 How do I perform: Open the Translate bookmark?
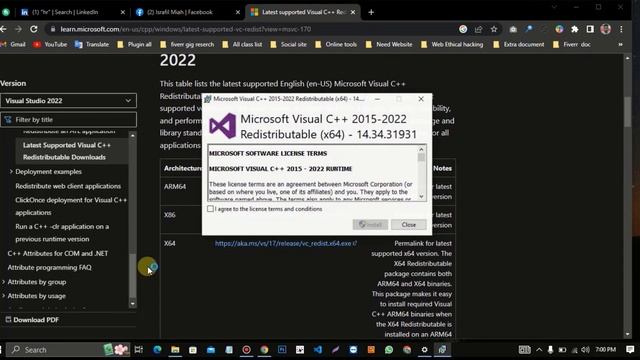(92, 44)
